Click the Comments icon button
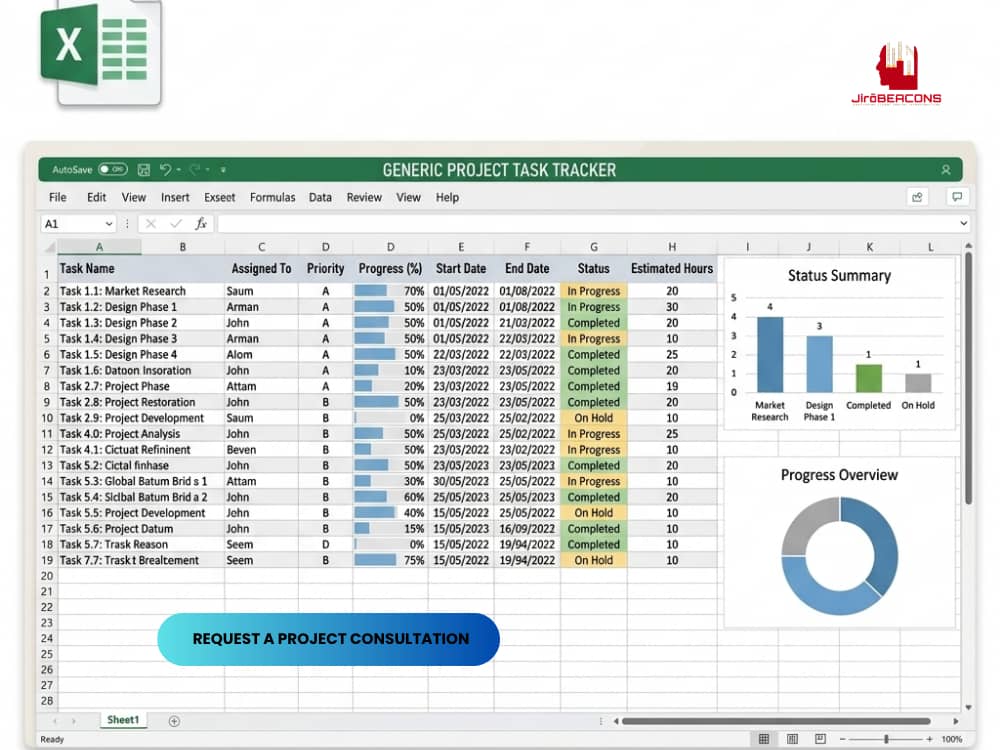The height and width of the screenshot is (750, 1000). 957,197
